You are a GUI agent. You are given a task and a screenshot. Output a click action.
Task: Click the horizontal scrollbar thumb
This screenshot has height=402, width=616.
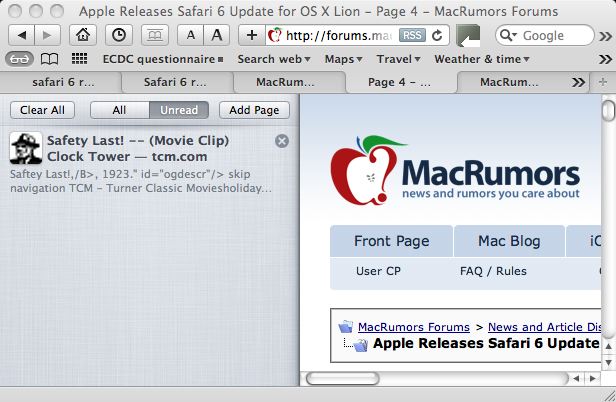(343, 378)
